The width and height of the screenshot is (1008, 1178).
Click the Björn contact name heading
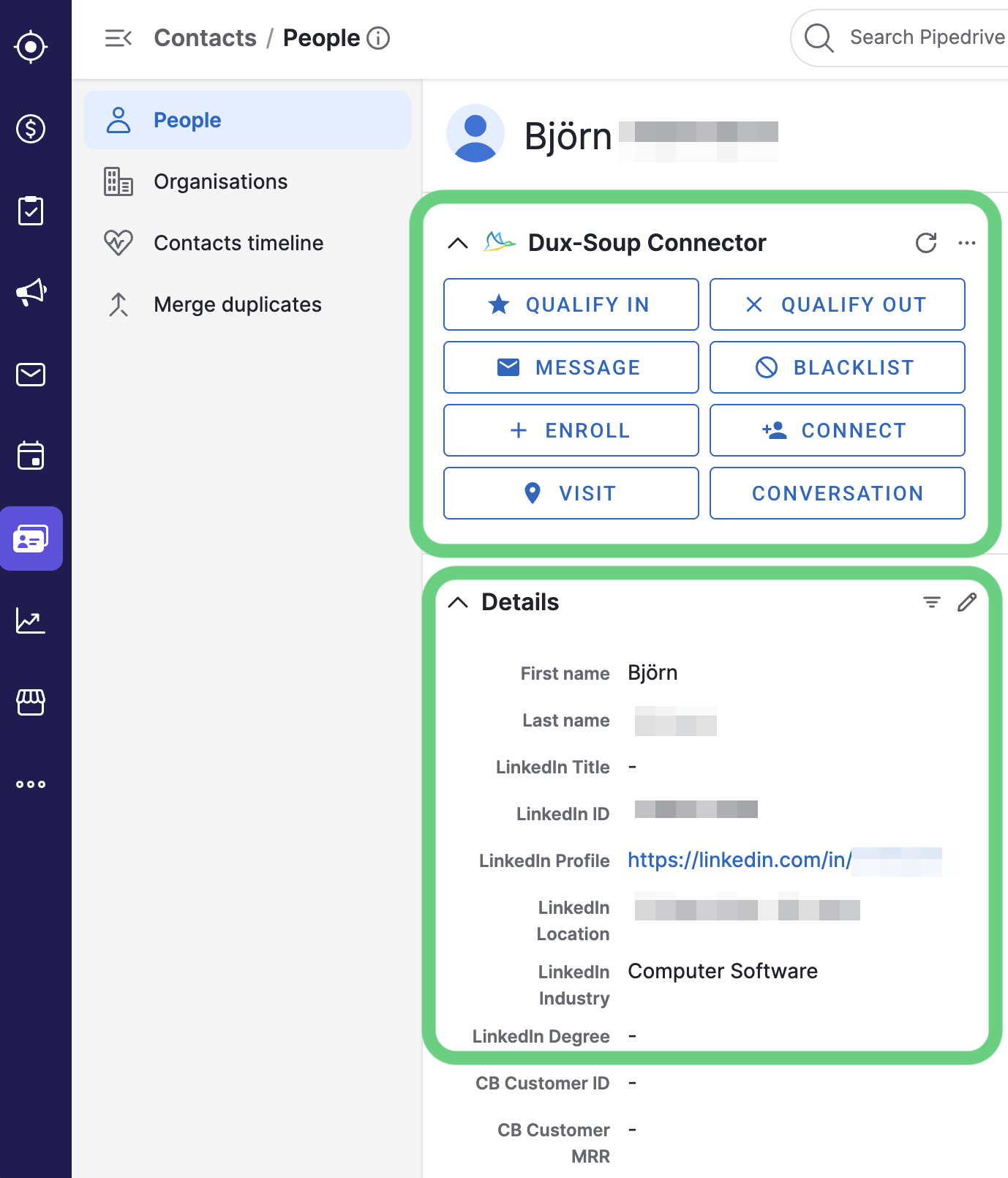(x=568, y=136)
